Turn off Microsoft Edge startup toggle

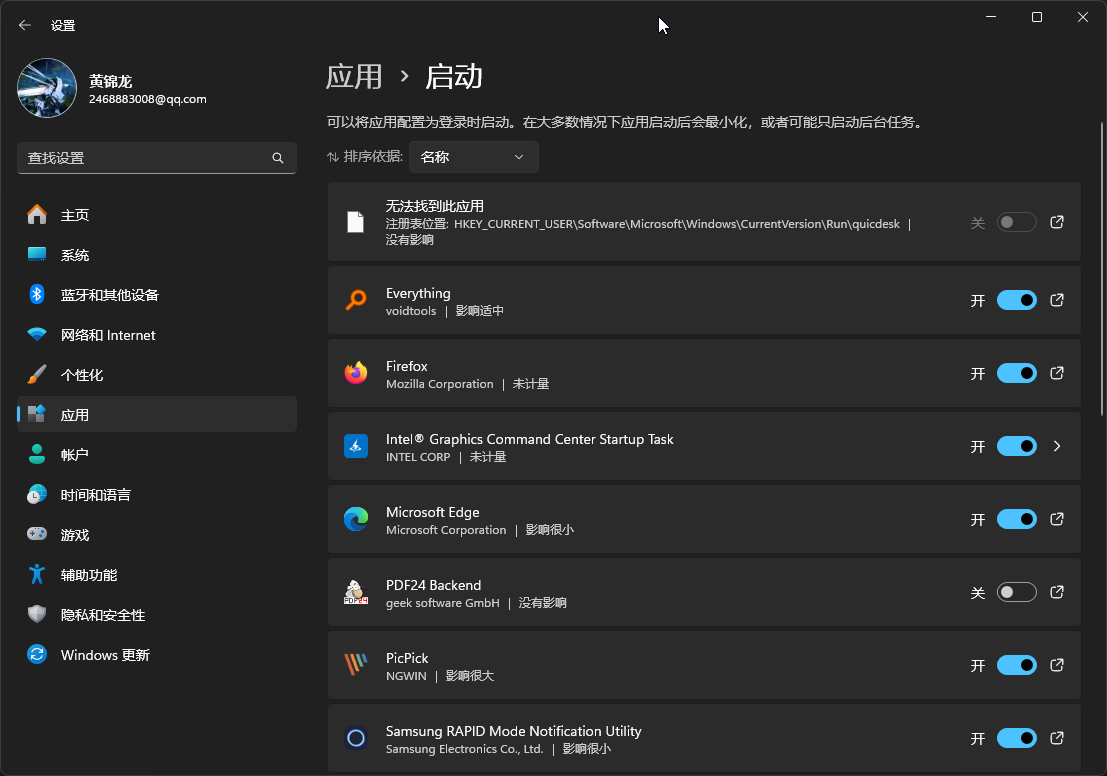click(1016, 519)
